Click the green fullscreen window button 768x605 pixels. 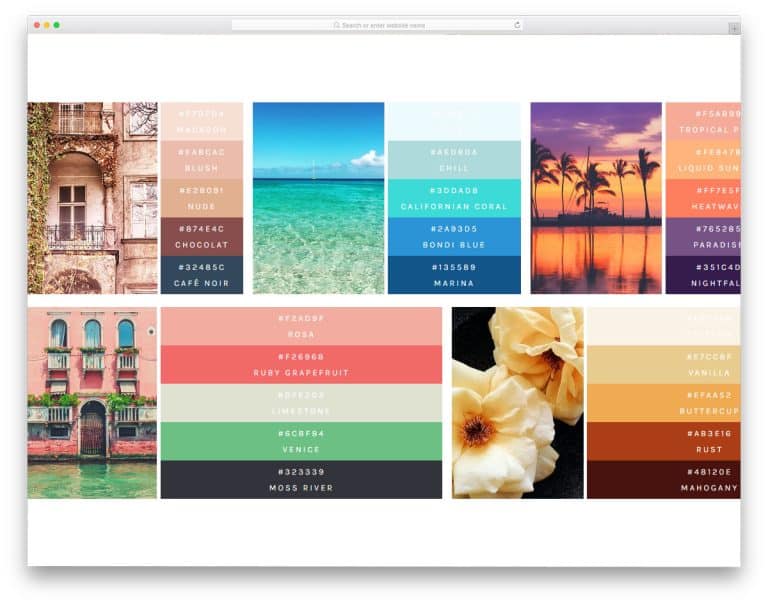pos(57,25)
